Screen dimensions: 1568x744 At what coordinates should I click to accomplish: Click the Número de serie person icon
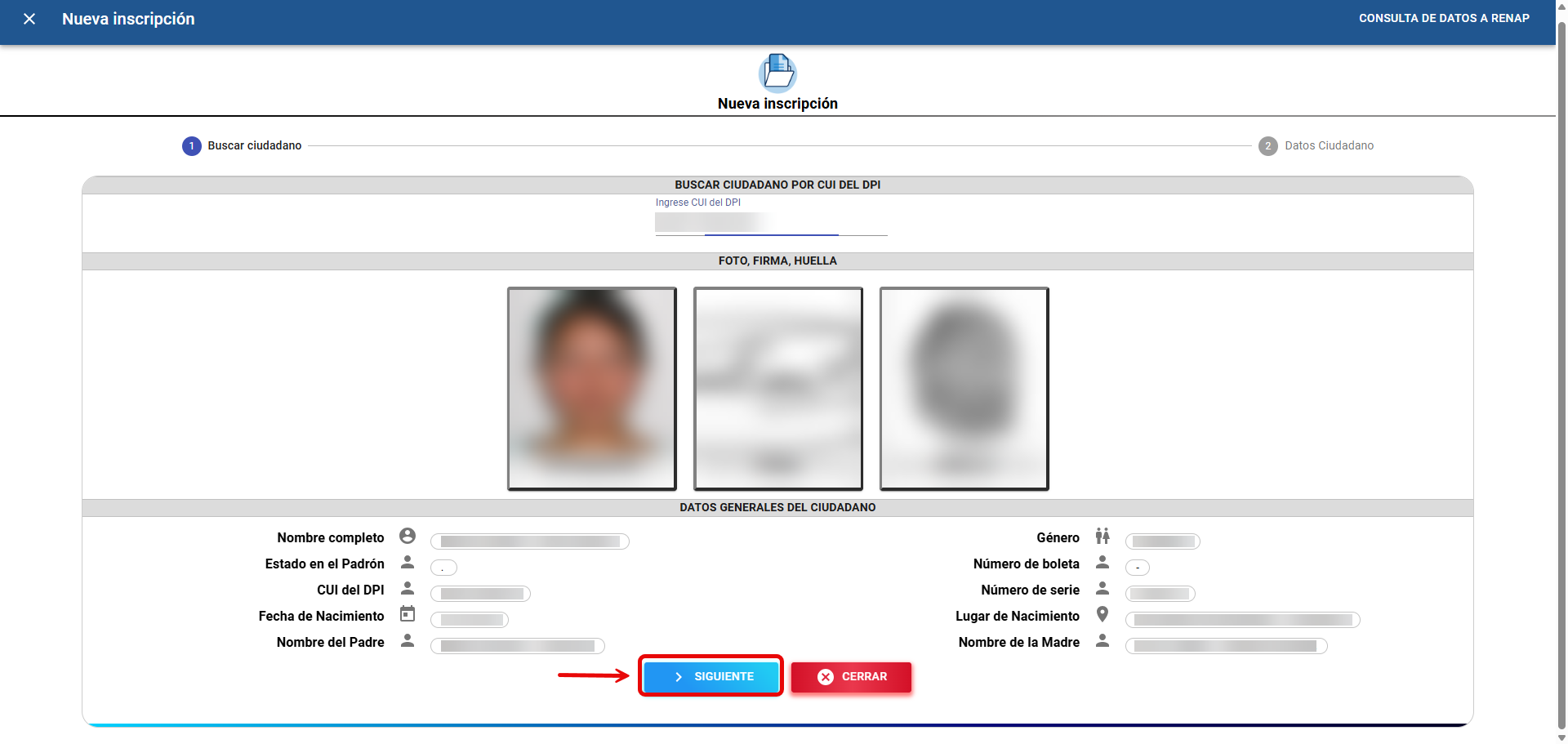pyautogui.click(x=1102, y=588)
